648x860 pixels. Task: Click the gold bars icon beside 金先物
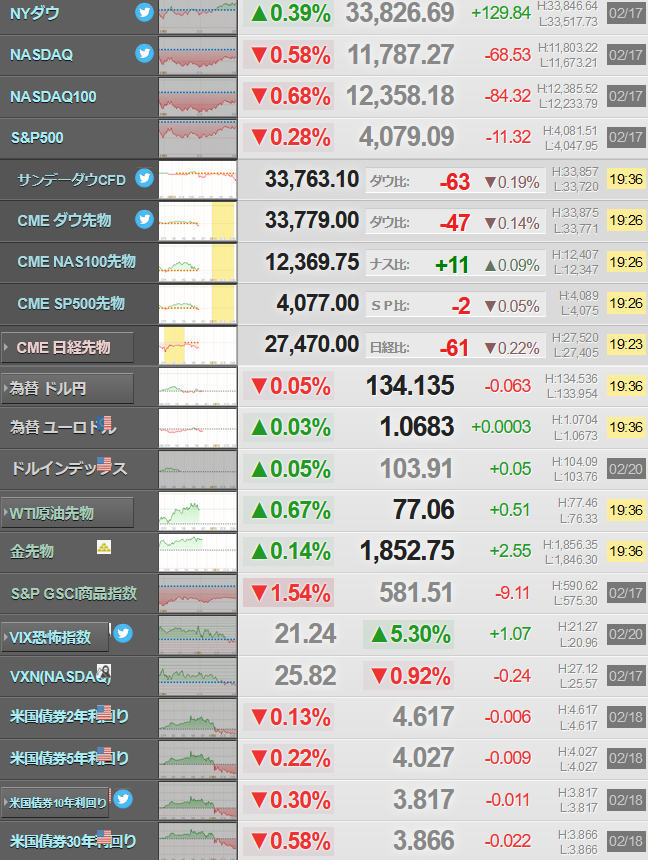104,547
